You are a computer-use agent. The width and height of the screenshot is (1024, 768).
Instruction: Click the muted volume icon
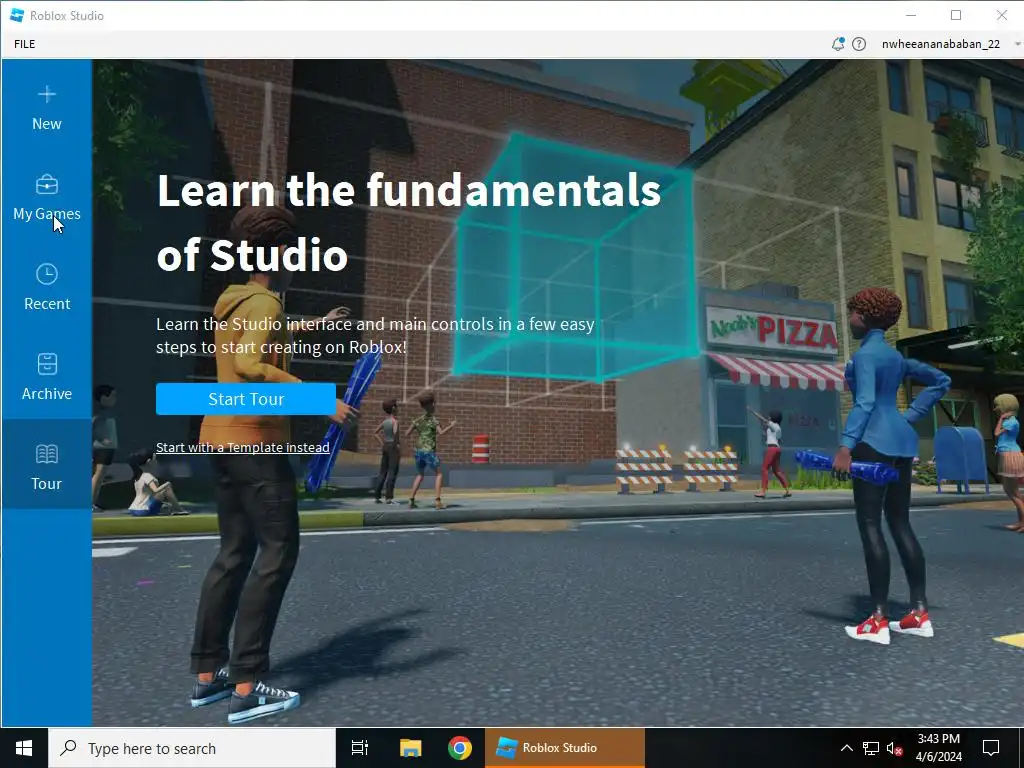tap(895, 748)
